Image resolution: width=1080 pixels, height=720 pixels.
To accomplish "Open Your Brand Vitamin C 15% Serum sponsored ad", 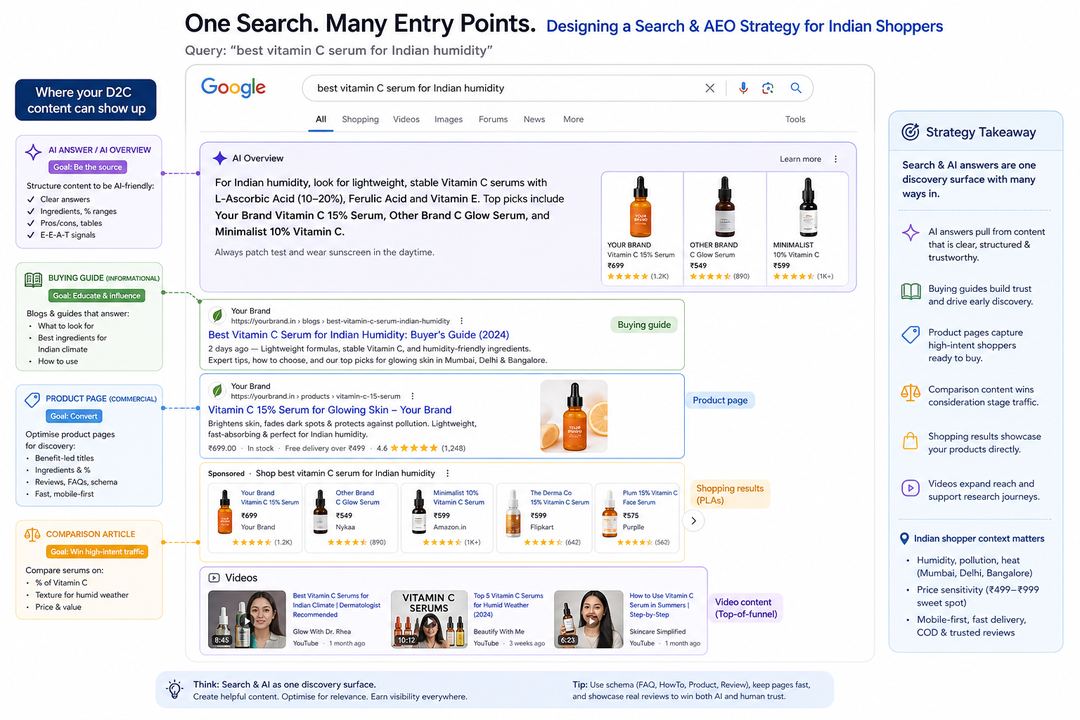I will [x=255, y=517].
